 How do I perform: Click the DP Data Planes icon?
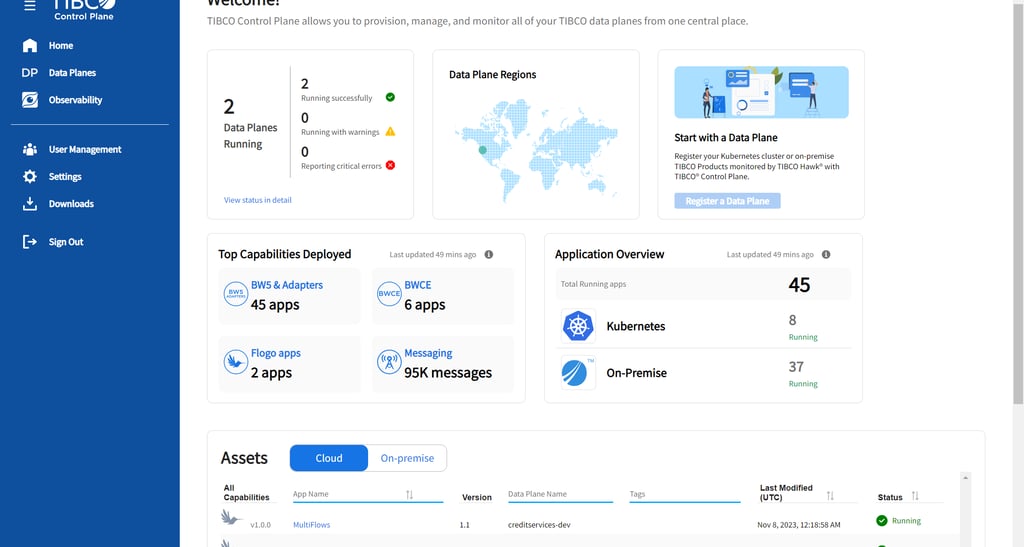[x=29, y=72]
